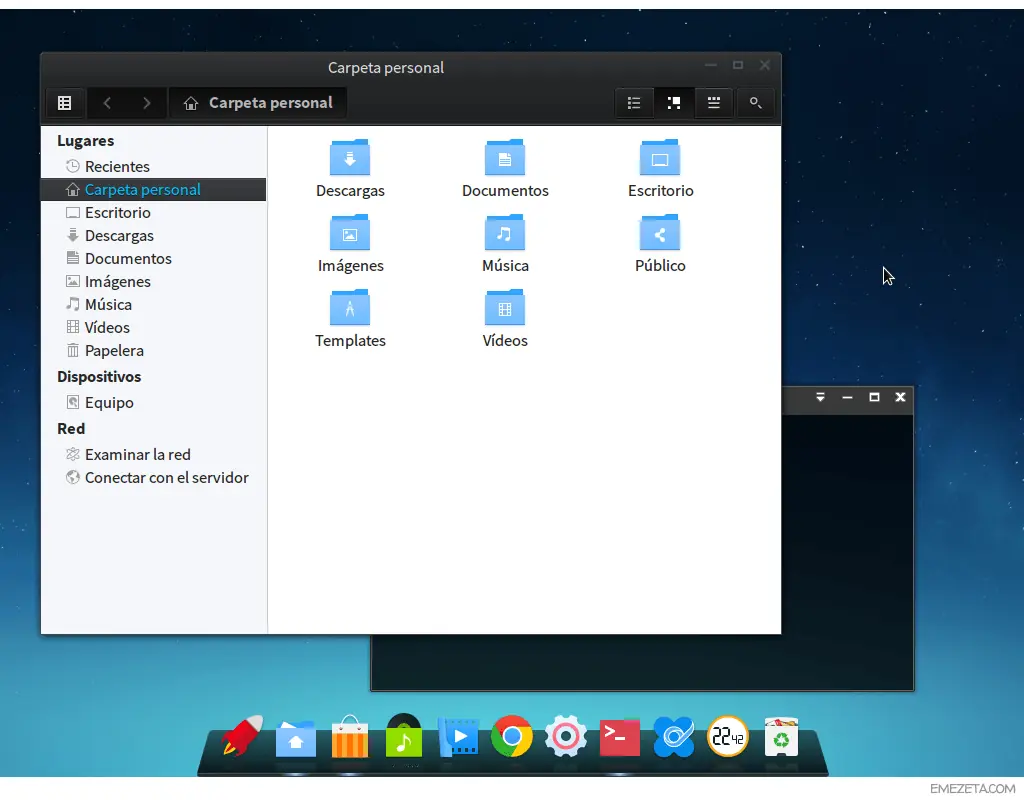1024x800 pixels.
Task: Switch to compact view
Action: (714, 103)
